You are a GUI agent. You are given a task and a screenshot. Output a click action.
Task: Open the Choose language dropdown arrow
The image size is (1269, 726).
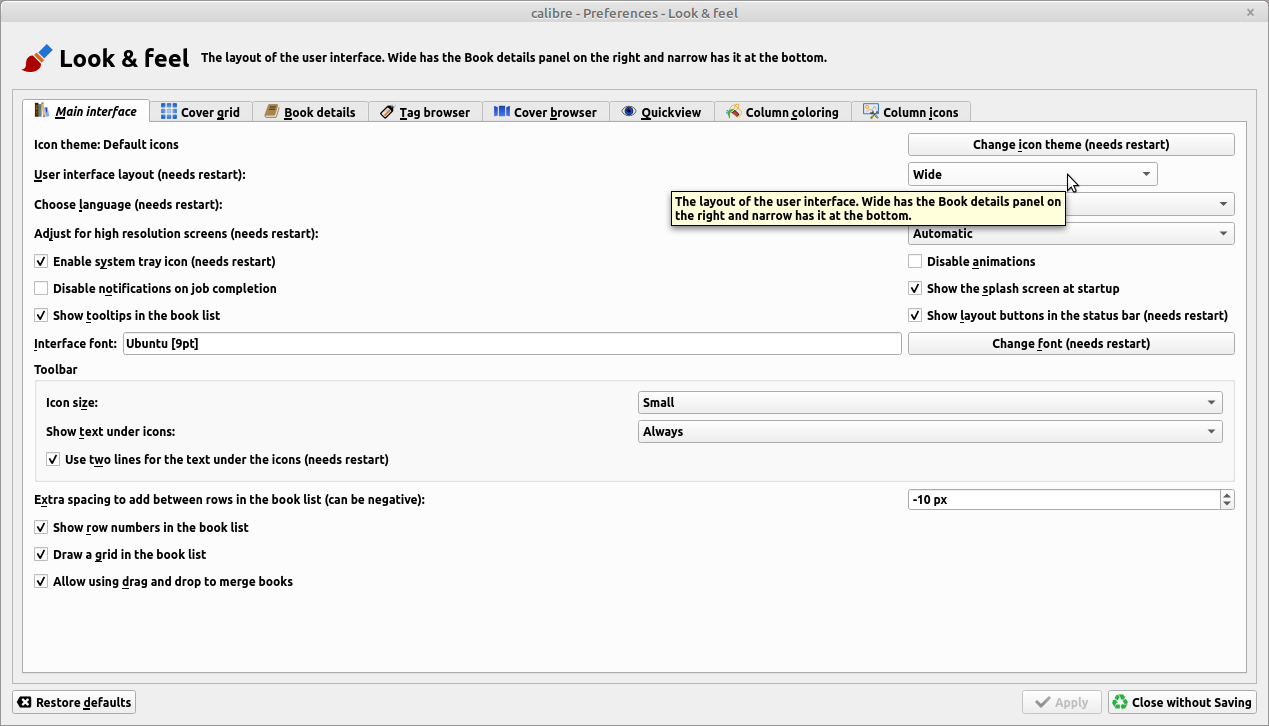pyautogui.click(x=1223, y=204)
